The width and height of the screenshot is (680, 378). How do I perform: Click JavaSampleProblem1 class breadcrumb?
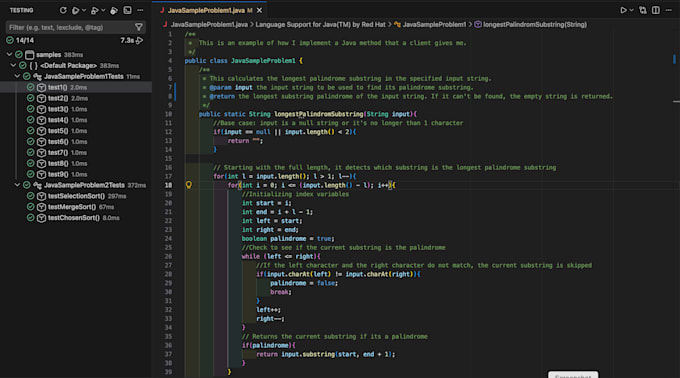434,25
